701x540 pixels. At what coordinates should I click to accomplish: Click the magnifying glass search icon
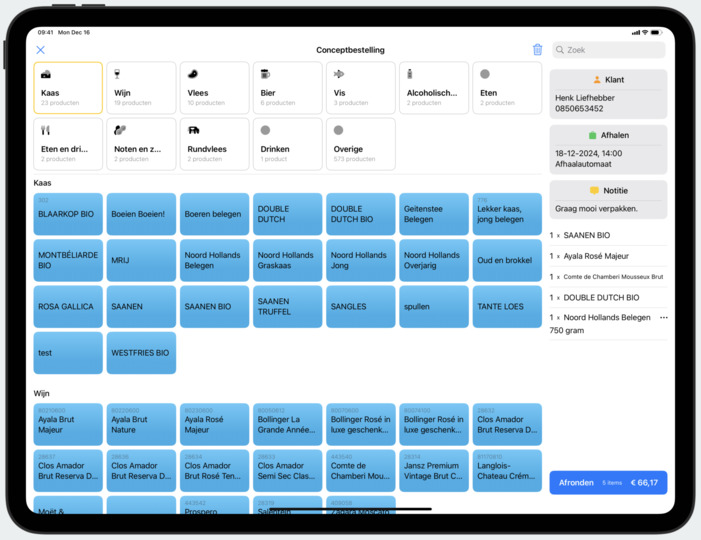561,50
